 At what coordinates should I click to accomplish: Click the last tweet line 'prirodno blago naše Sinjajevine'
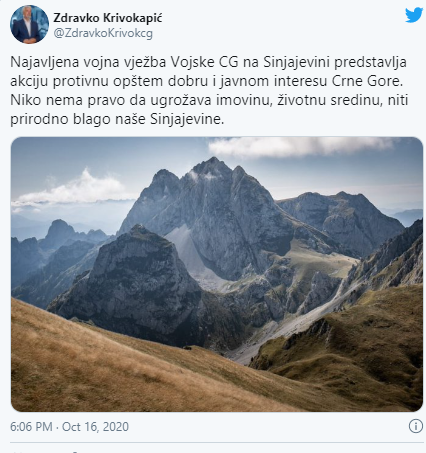click(x=117, y=119)
